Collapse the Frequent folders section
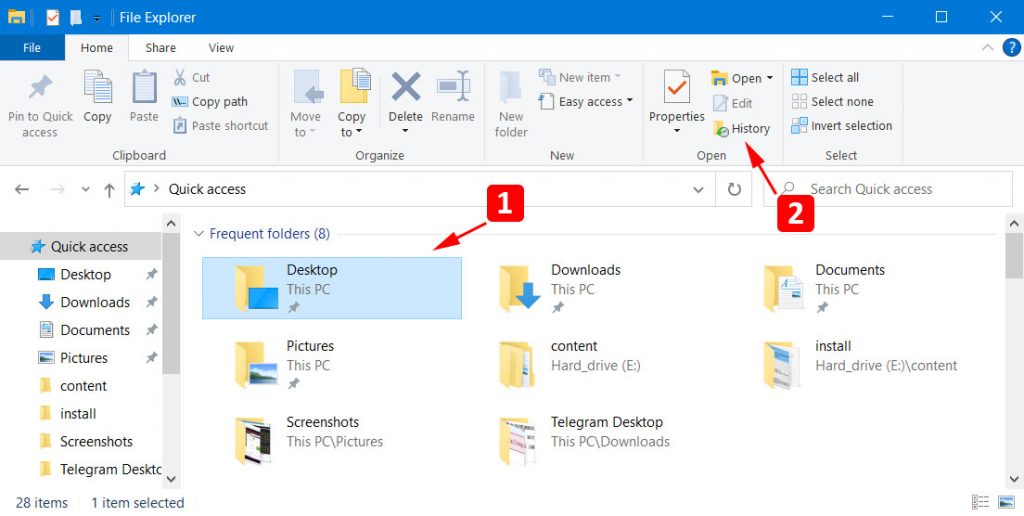Image resolution: width=1024 pixels, height=516 pixels. click(x=196, y=234)
